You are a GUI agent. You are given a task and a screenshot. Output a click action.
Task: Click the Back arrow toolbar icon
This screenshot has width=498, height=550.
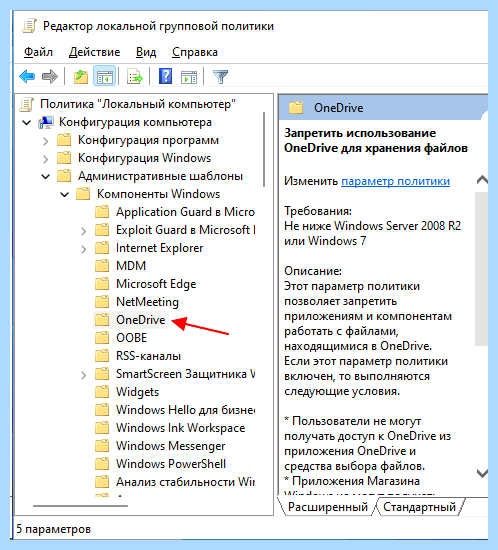(x=27, y=76)
